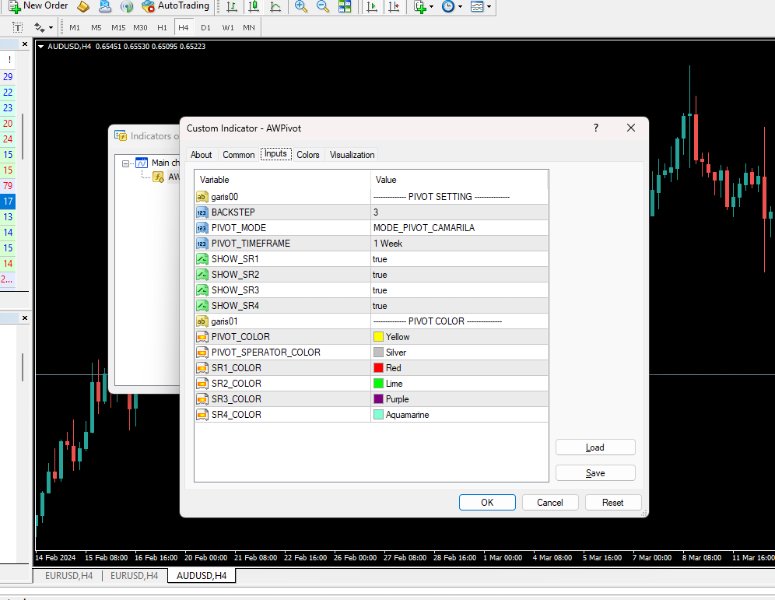Select M15 timeframe

tap(118, 28)
